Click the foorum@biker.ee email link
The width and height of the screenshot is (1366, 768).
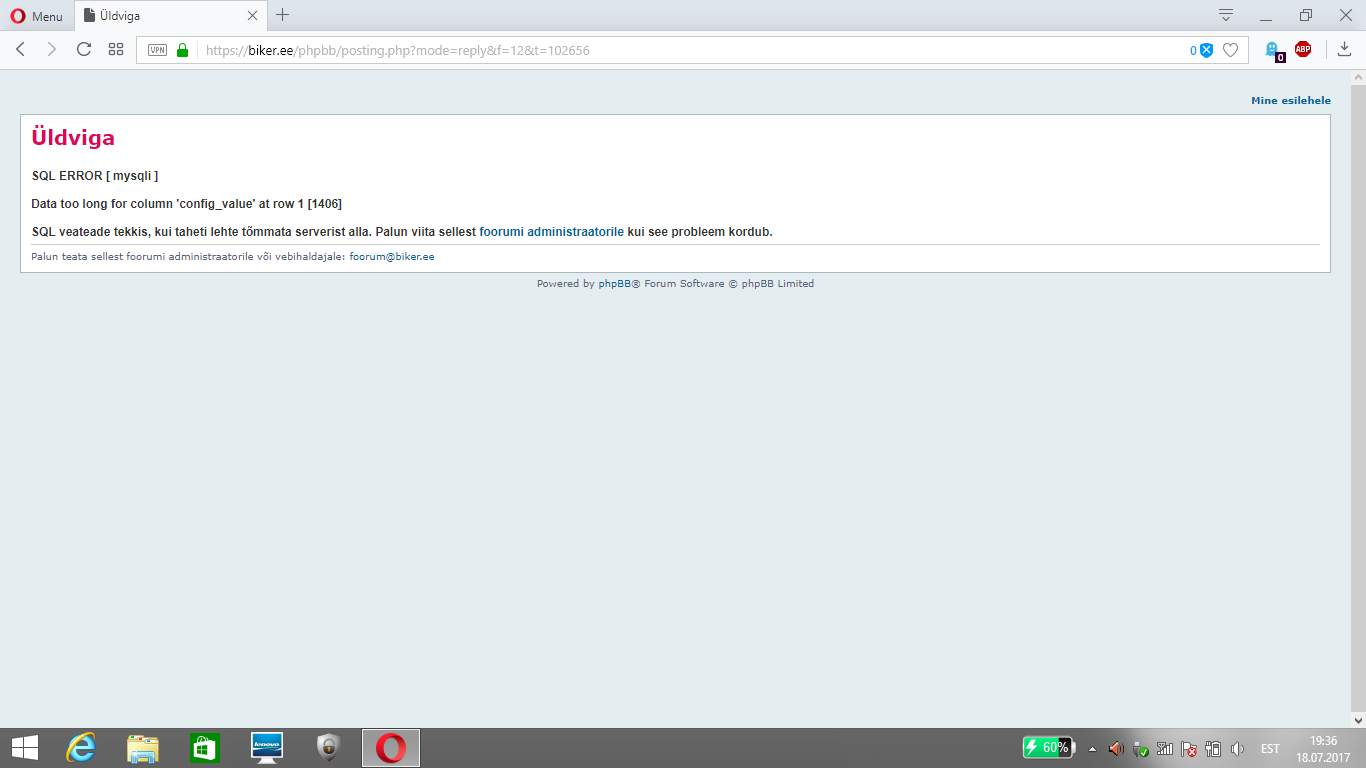tap(391, 257)
